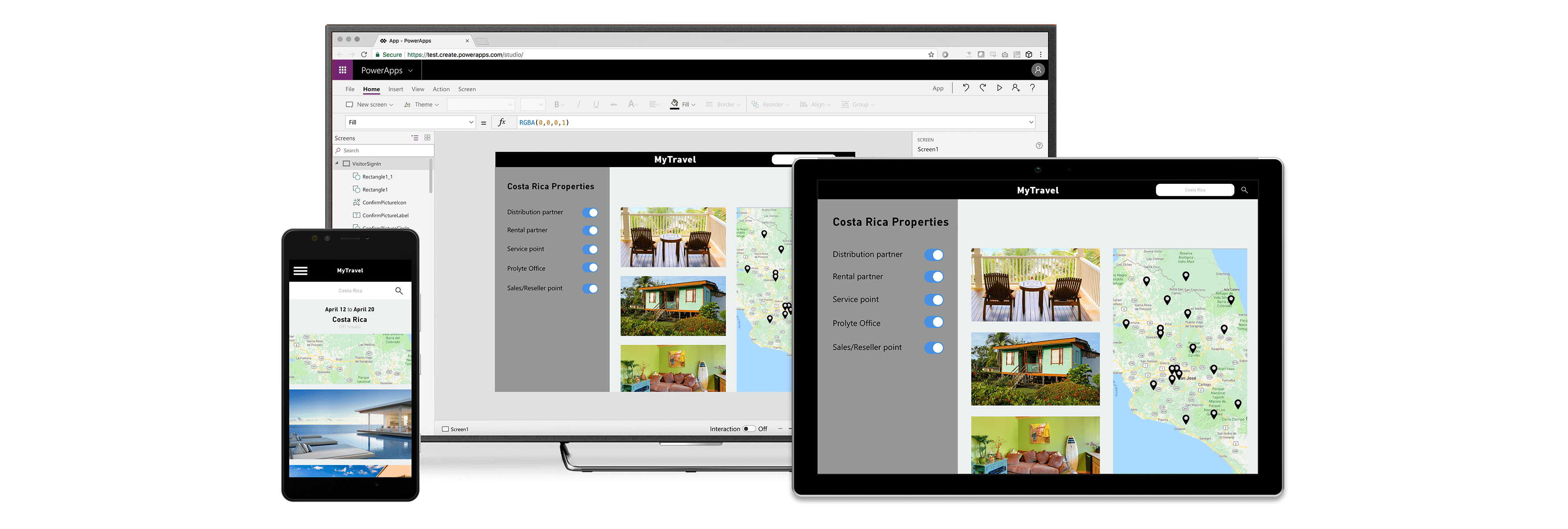1568x529 pixels.
Task: Click the settings/grid icon in PowerApps header
Action: click(x=345, y=69)
